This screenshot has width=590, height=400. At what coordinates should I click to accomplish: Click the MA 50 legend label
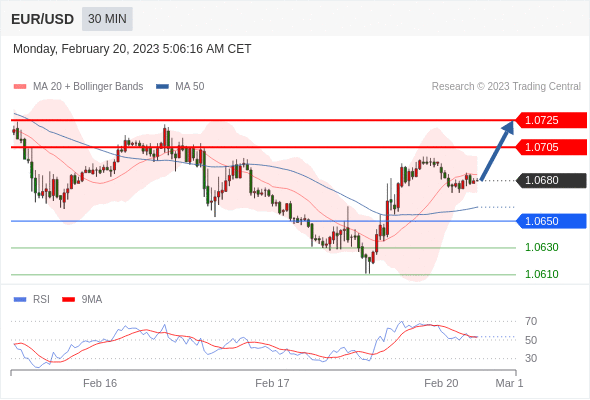coord(190,87)
